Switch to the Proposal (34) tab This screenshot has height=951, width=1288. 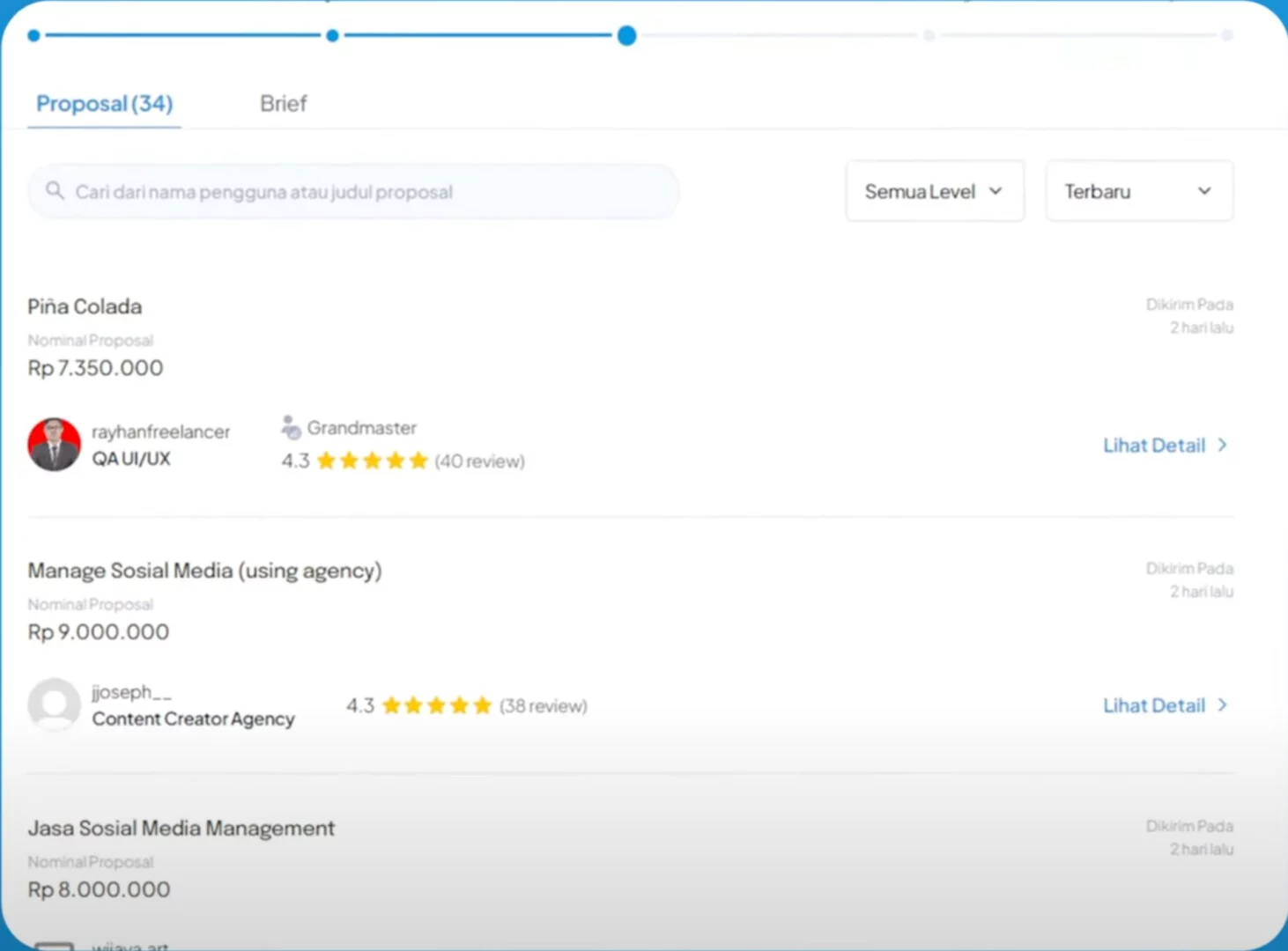point(104,104)
